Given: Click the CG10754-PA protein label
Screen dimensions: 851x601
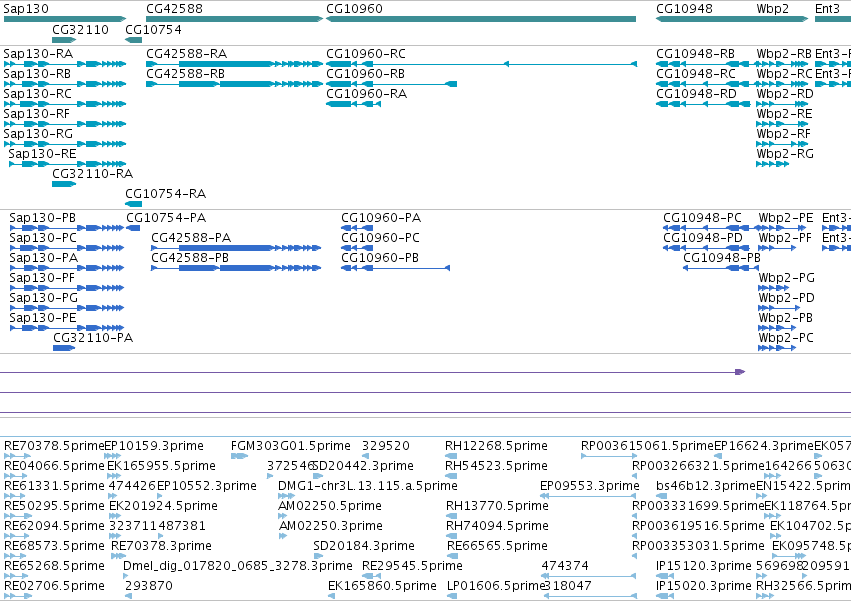Looking at the screenshot, I should tap(166, 218).
